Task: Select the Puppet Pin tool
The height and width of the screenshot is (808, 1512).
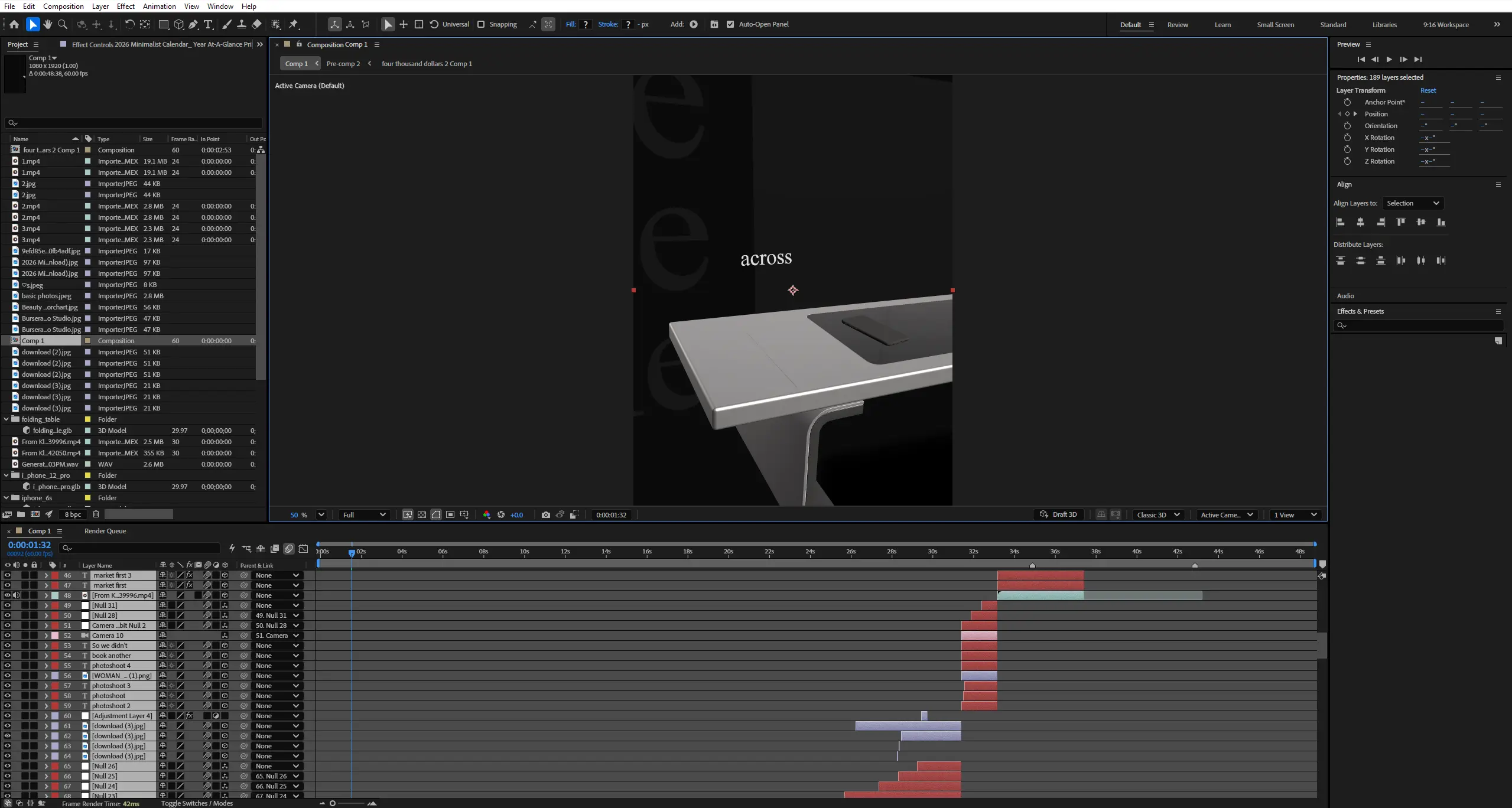Action: point(294,24)
